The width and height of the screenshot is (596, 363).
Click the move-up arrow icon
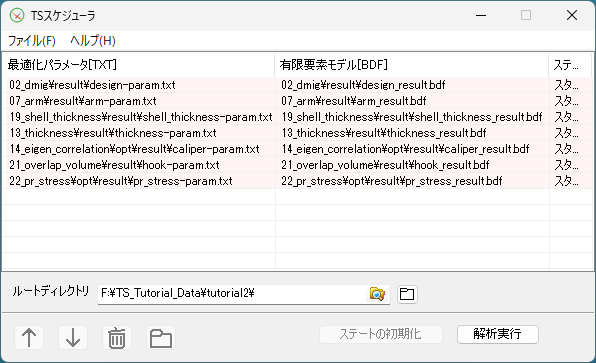point(29,338)
